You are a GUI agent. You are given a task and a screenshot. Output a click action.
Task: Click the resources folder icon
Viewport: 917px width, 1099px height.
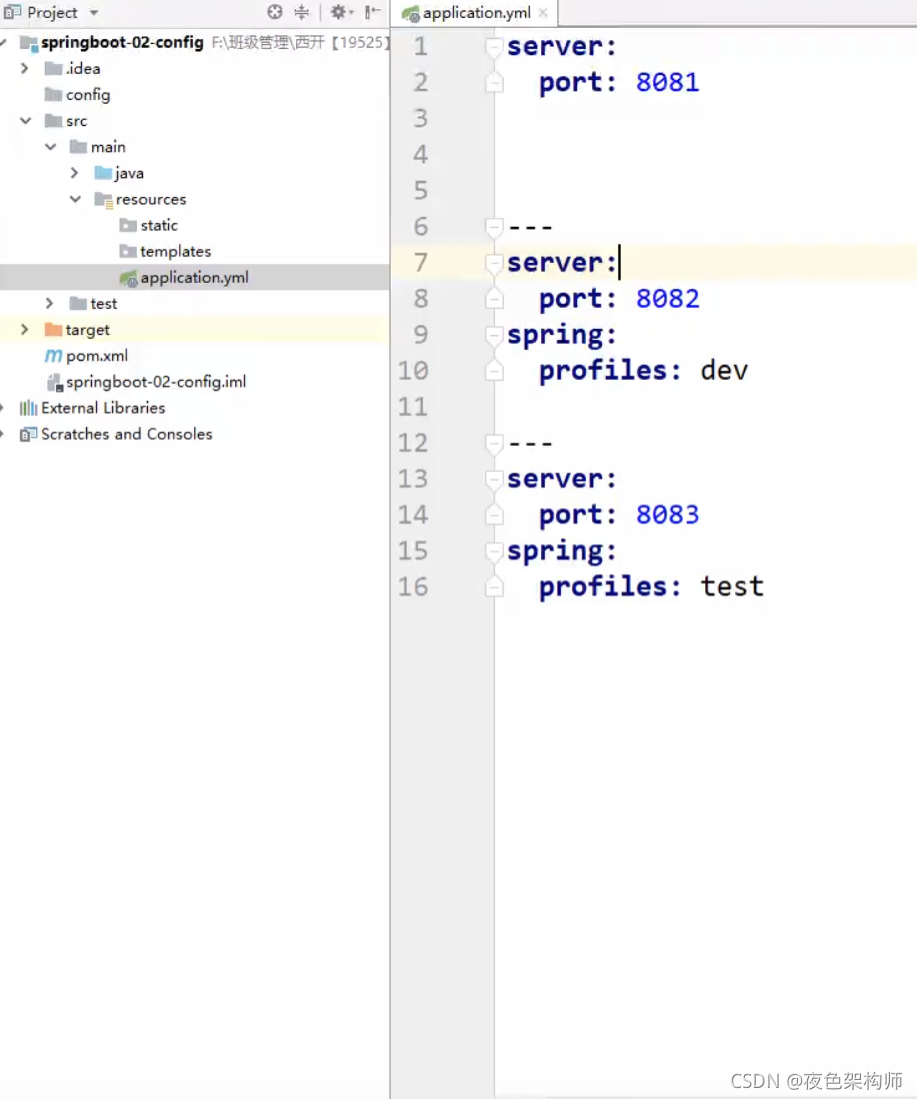104,200
